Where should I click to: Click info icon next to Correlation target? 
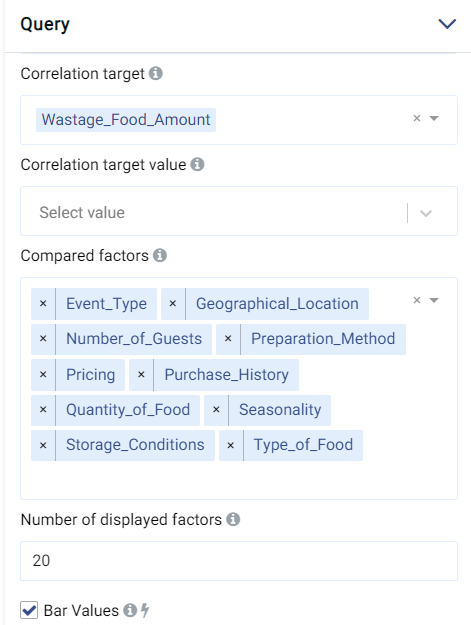coord(155,73)
